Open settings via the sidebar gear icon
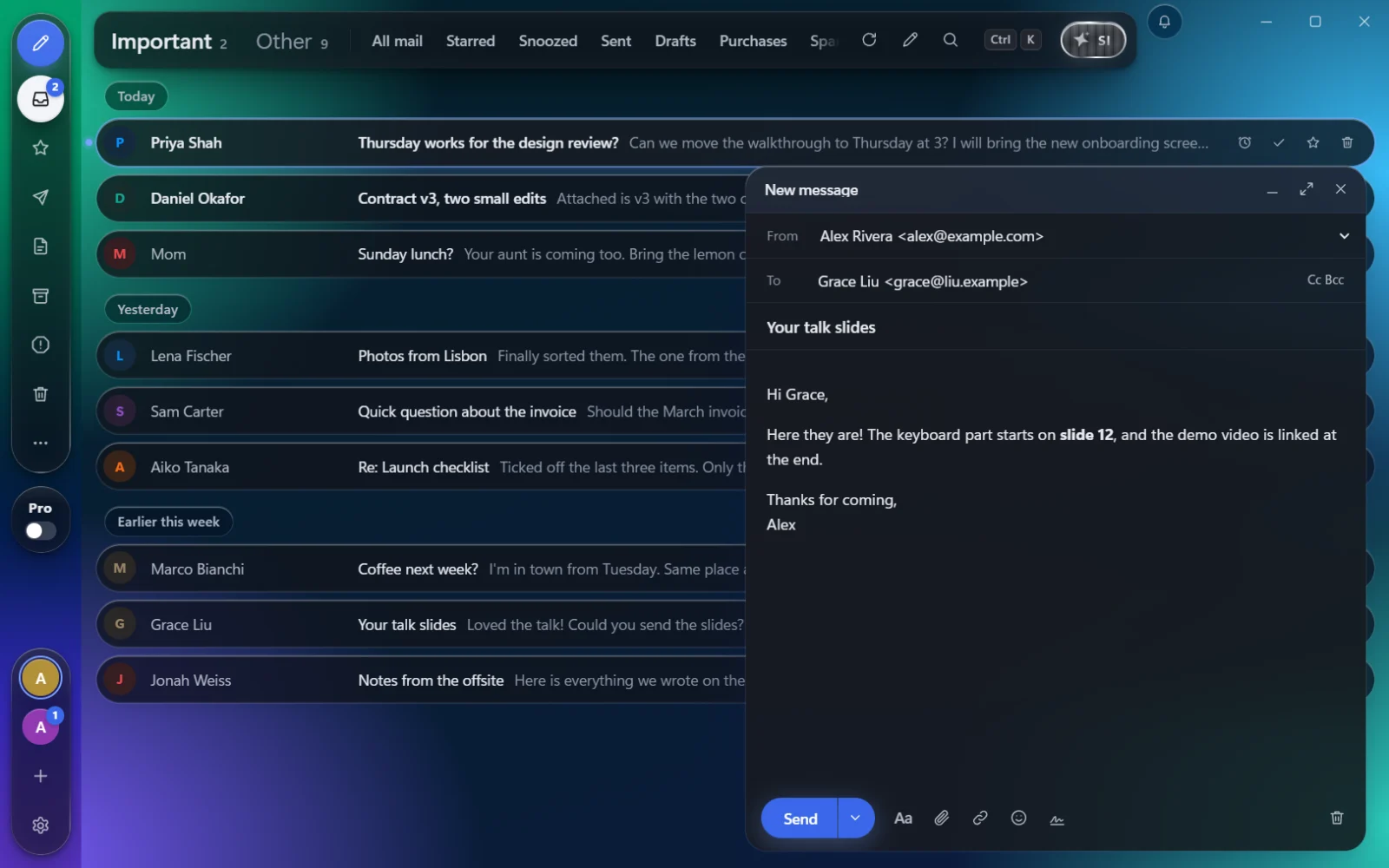The image size is (1389, 868). 40,825
